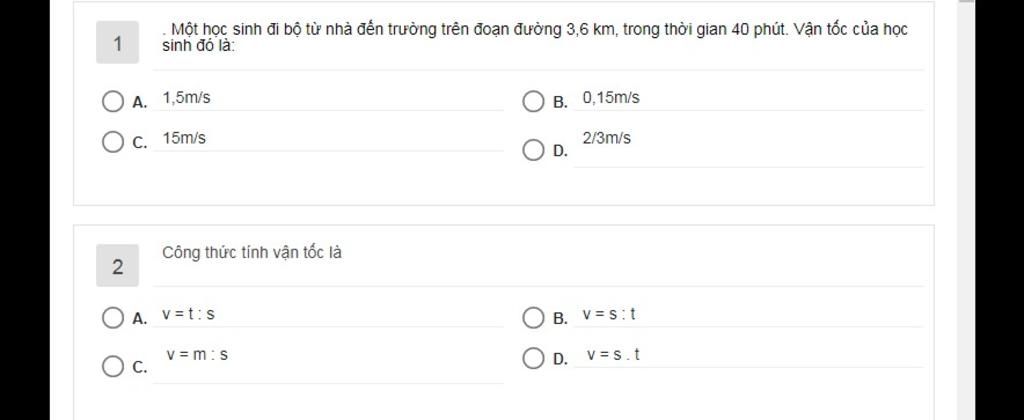The height and width of the screenshot is (420, 1024).
Task: Click the formula text 'v = m : s'
Action: [197, 355]
